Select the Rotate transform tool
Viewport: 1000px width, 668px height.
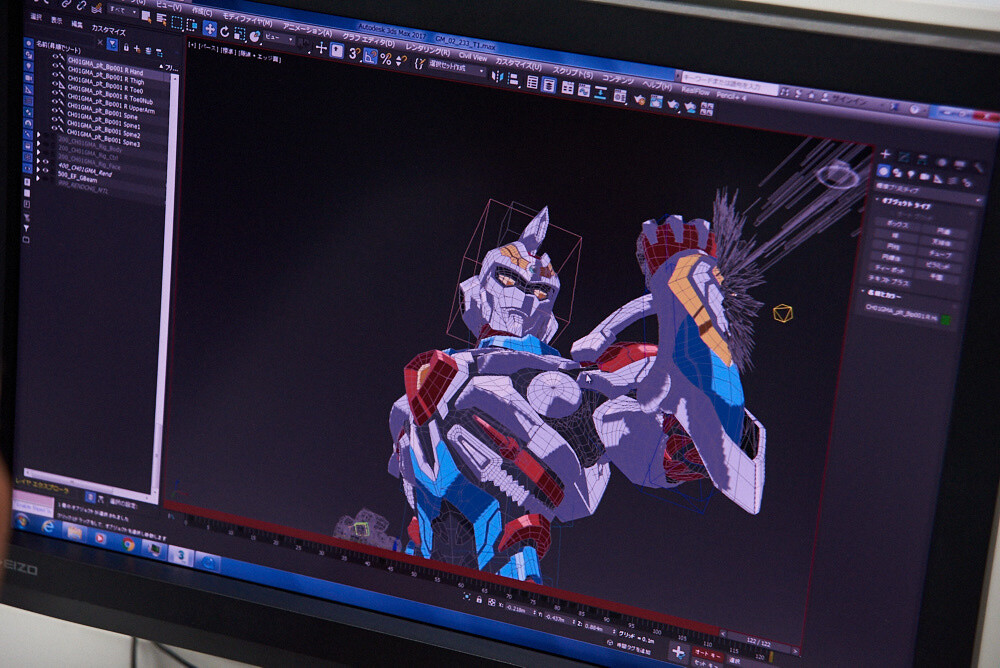pyautogui.click(x=225, y=30)
